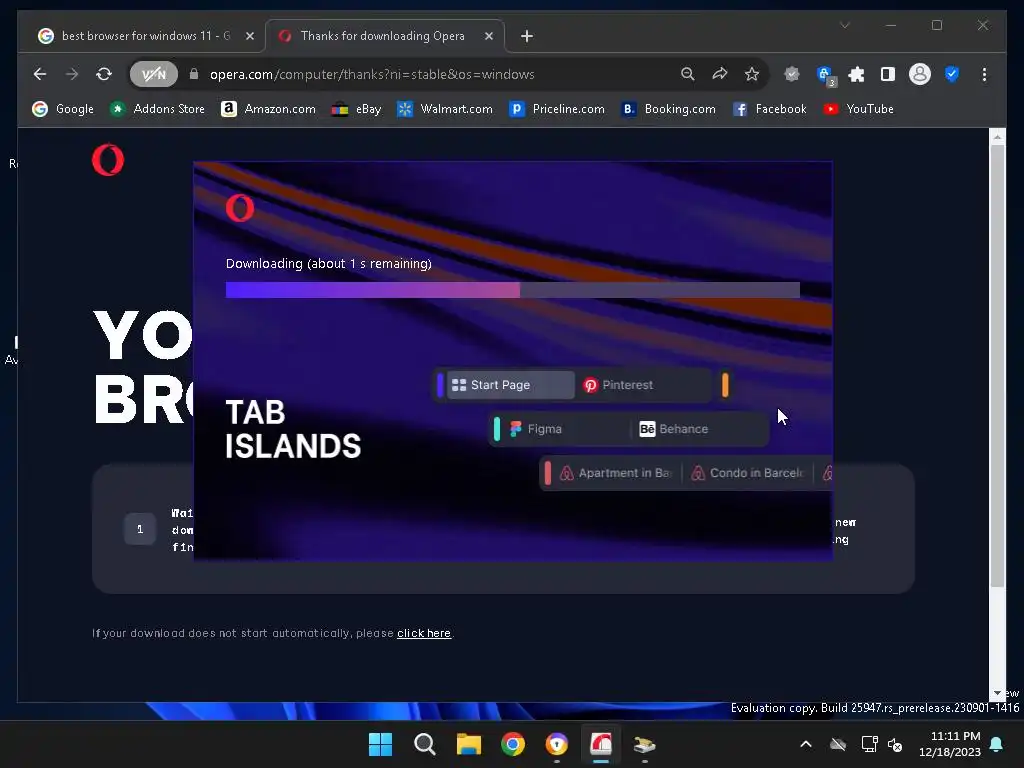Go back with the browser back arrow
This screenshot has width=1024, height=768.
point(40,74)
